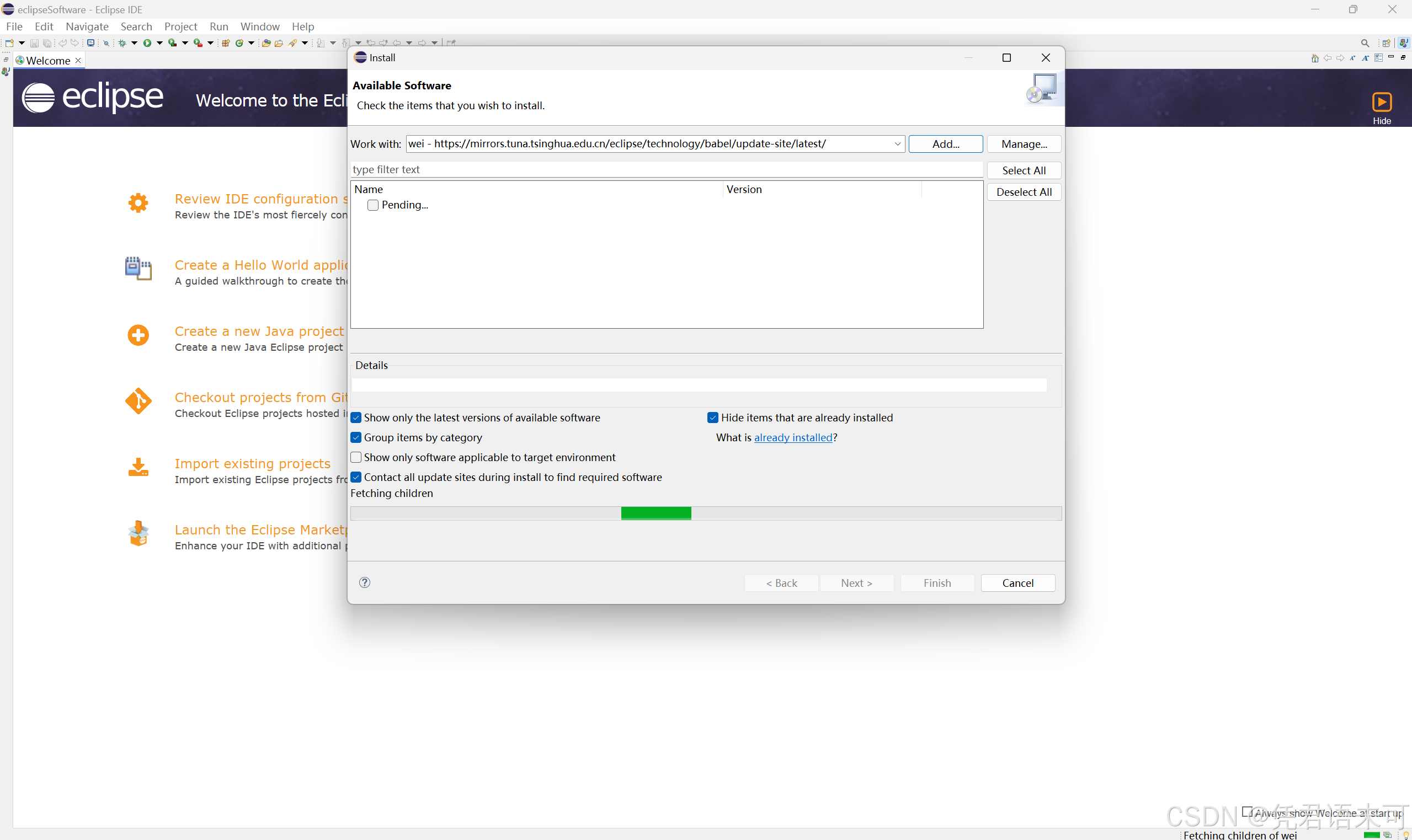
Task: Click the status bar lightbulb tip icon
Action: (x=1406, y=835)
